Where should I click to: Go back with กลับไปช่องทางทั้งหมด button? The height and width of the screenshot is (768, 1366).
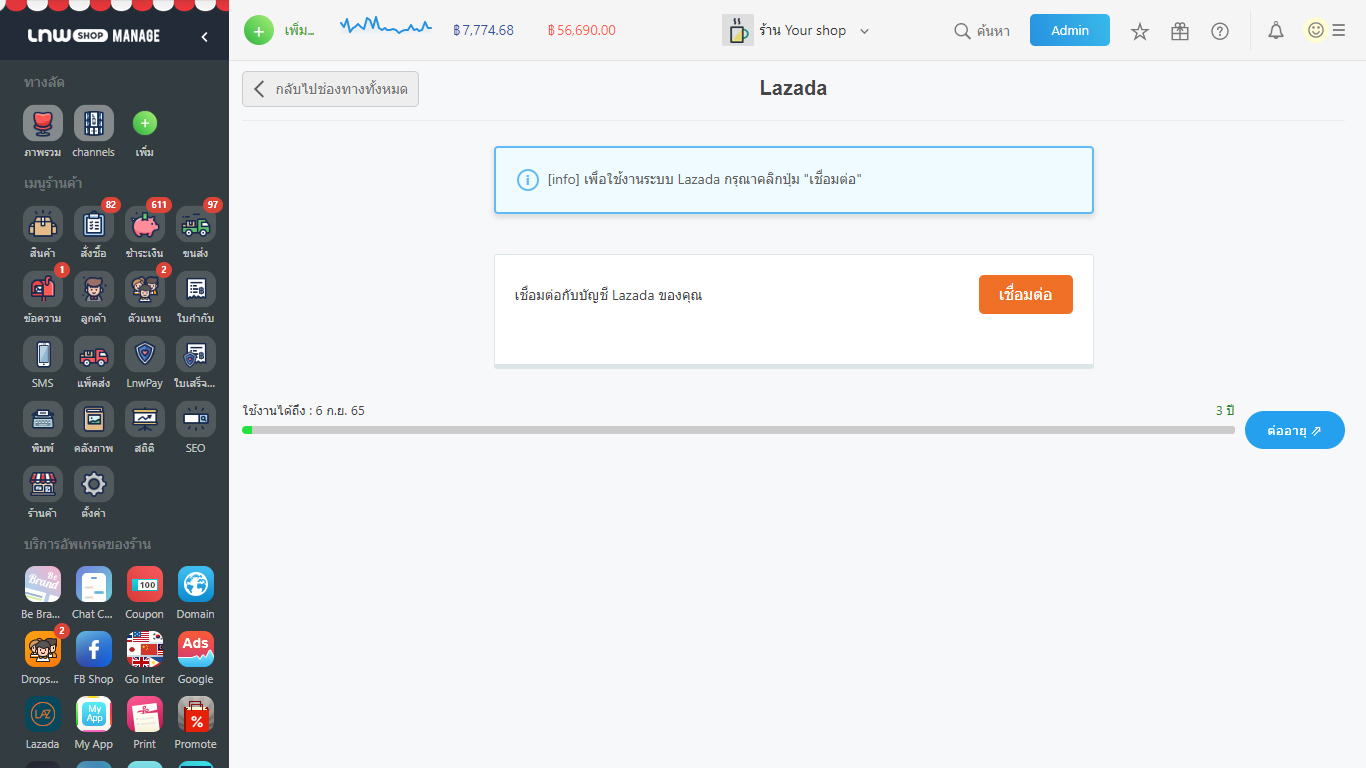pos(330,89)
